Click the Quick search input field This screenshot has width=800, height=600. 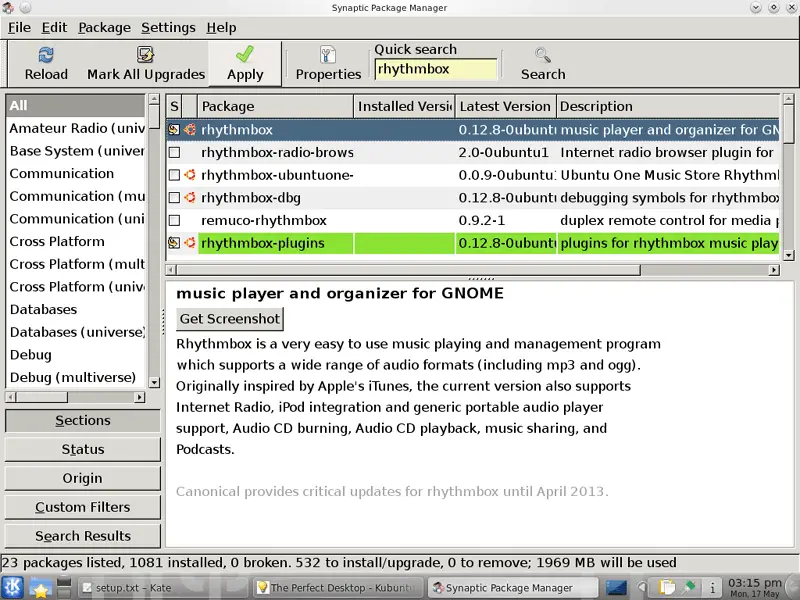point(436,69)
